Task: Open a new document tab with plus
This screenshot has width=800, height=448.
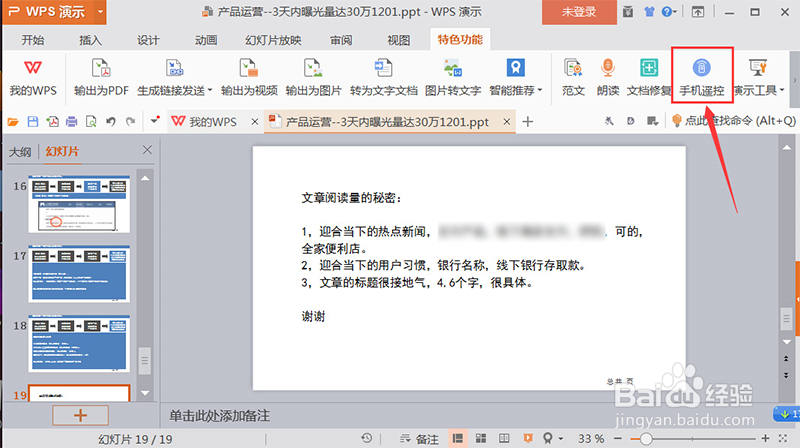Action: [528, 121]
